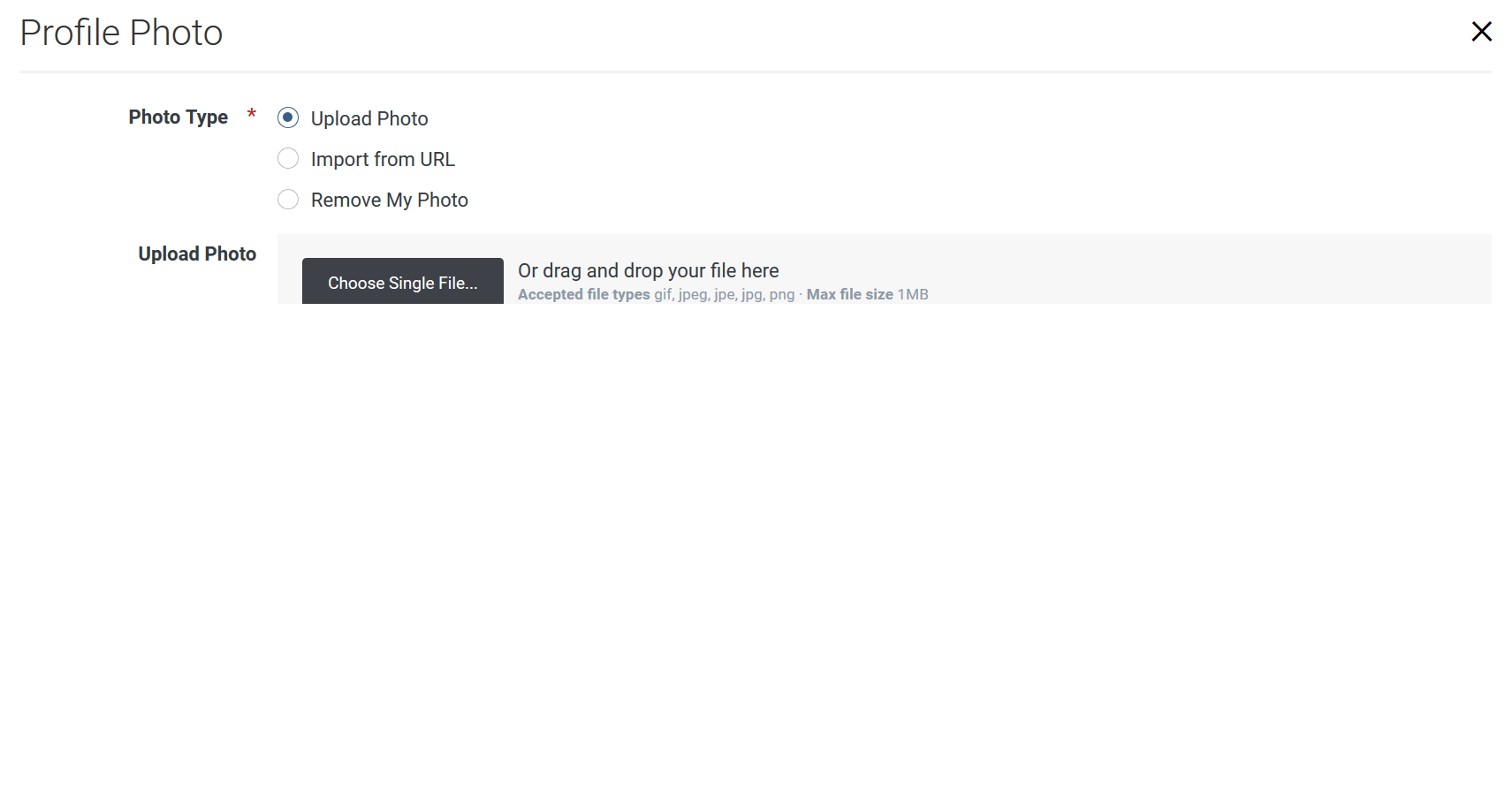Click the "Import from URL" option label
This screenshot has width=1512, height=795.
pyautogui.click(x=383, y=159)
